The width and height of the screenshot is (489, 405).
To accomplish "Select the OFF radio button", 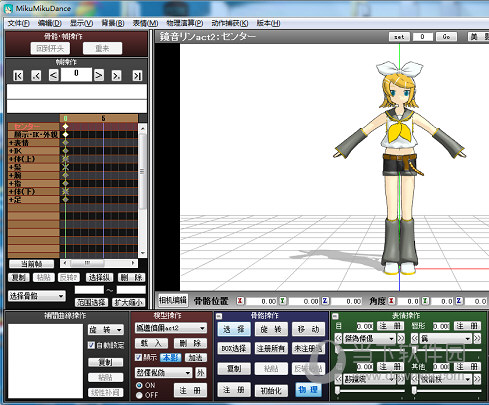I will pyautogui.click(x=139, y=395).
